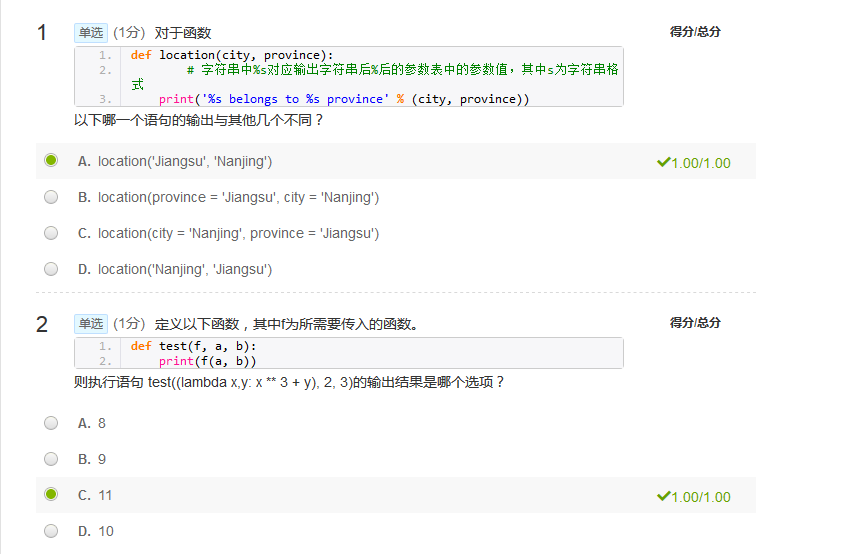Click the 单选 tag on question 2
The height and width of the screenshot is (554, 868).
click(91, 324)
